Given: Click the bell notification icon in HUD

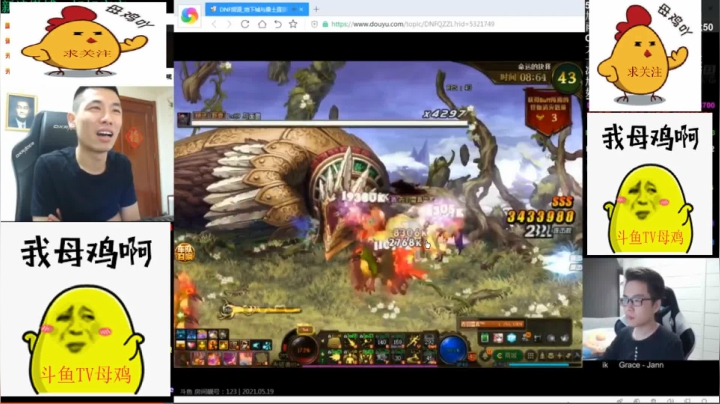Looking at the screenshot, I should tap(485, 356).
